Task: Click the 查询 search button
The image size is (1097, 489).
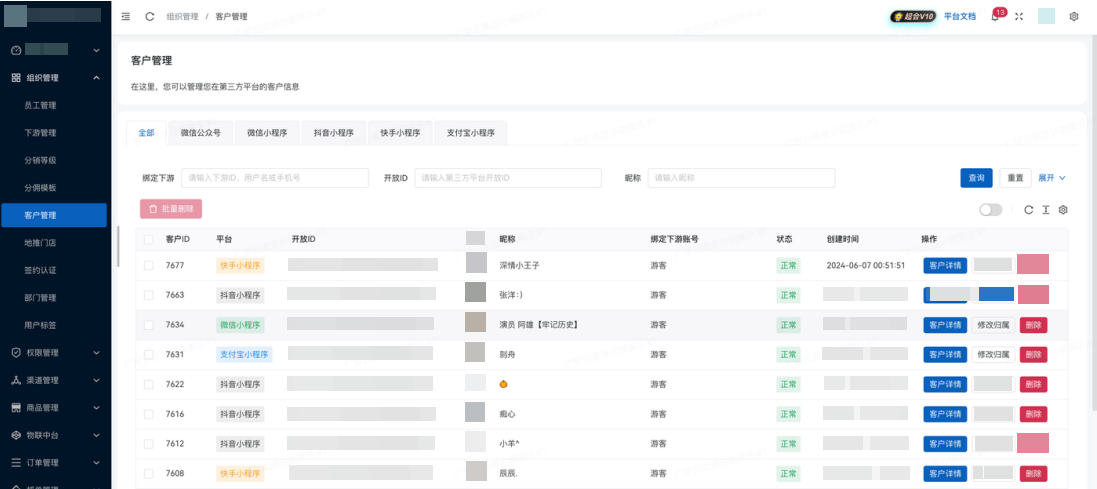Action: [x=976, y=178]
